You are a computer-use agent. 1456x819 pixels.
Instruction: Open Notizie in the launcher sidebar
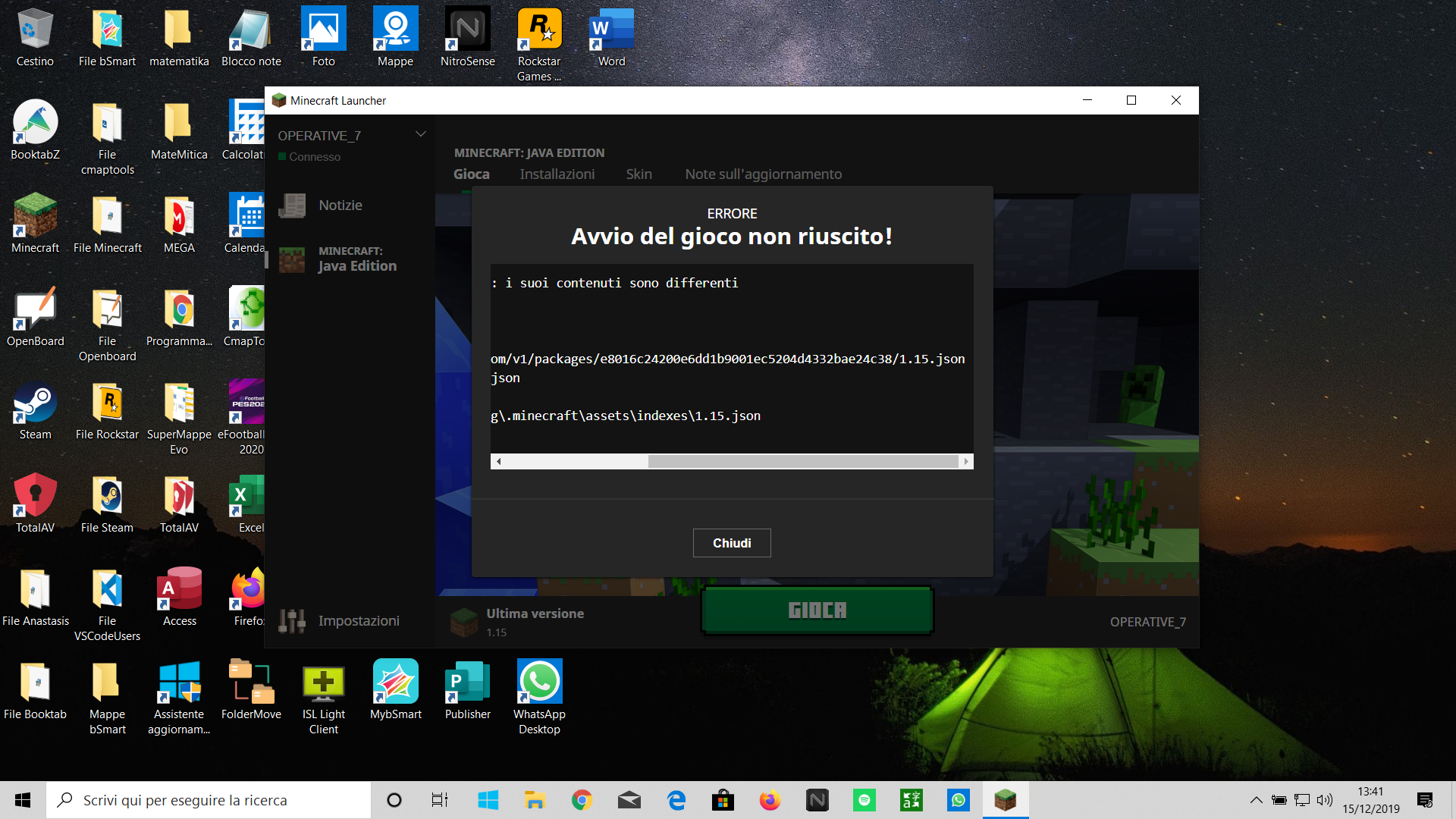[340, 206]
